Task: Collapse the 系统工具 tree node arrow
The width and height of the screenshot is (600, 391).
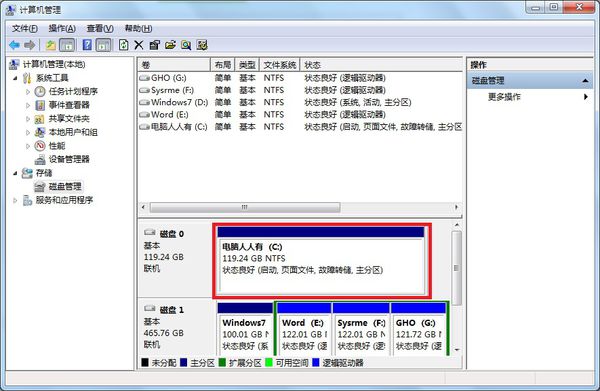Action: [x=15, y=78]
